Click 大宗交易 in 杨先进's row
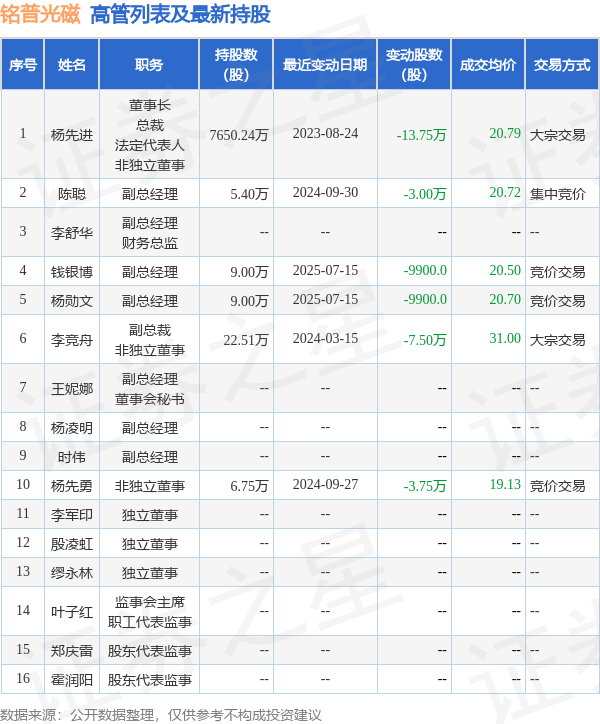This screenshot has width=600, height=724. pos(558,135)
